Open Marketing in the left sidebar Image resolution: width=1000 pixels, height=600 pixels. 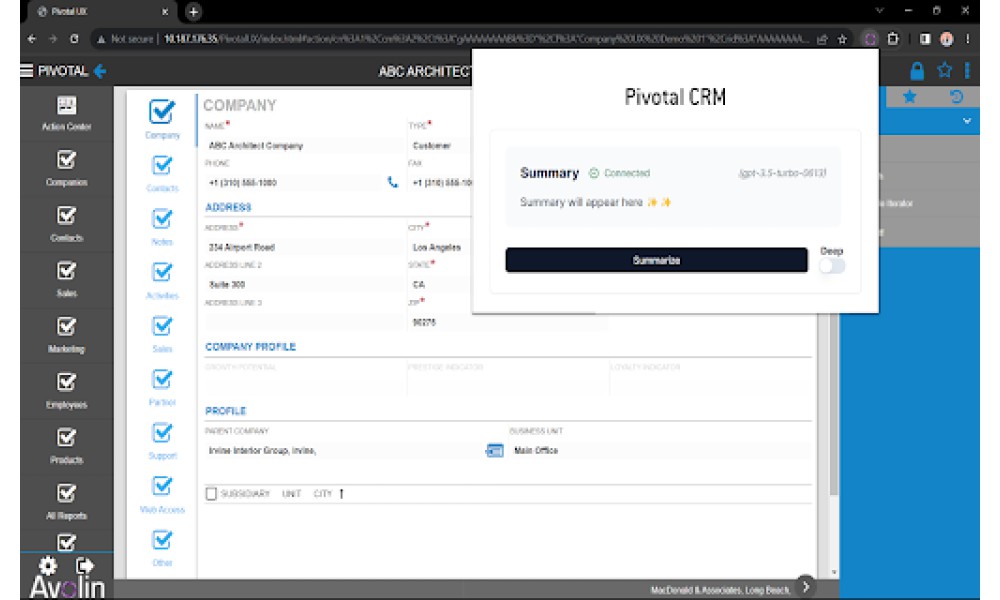(66, 335)
